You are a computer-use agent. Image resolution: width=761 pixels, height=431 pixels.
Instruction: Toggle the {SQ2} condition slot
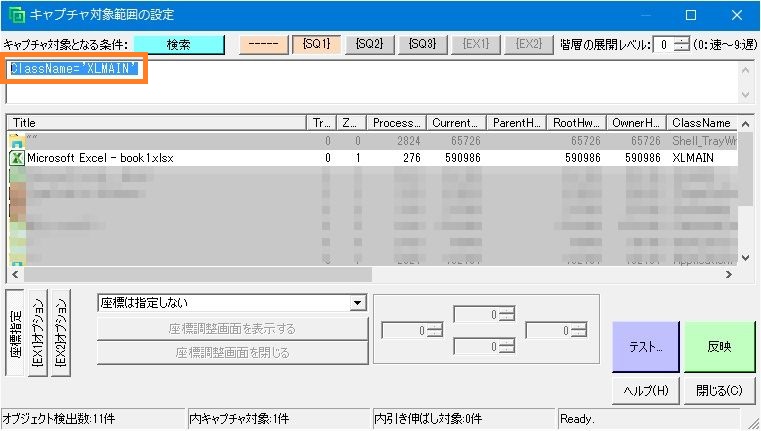coord(369,45)
